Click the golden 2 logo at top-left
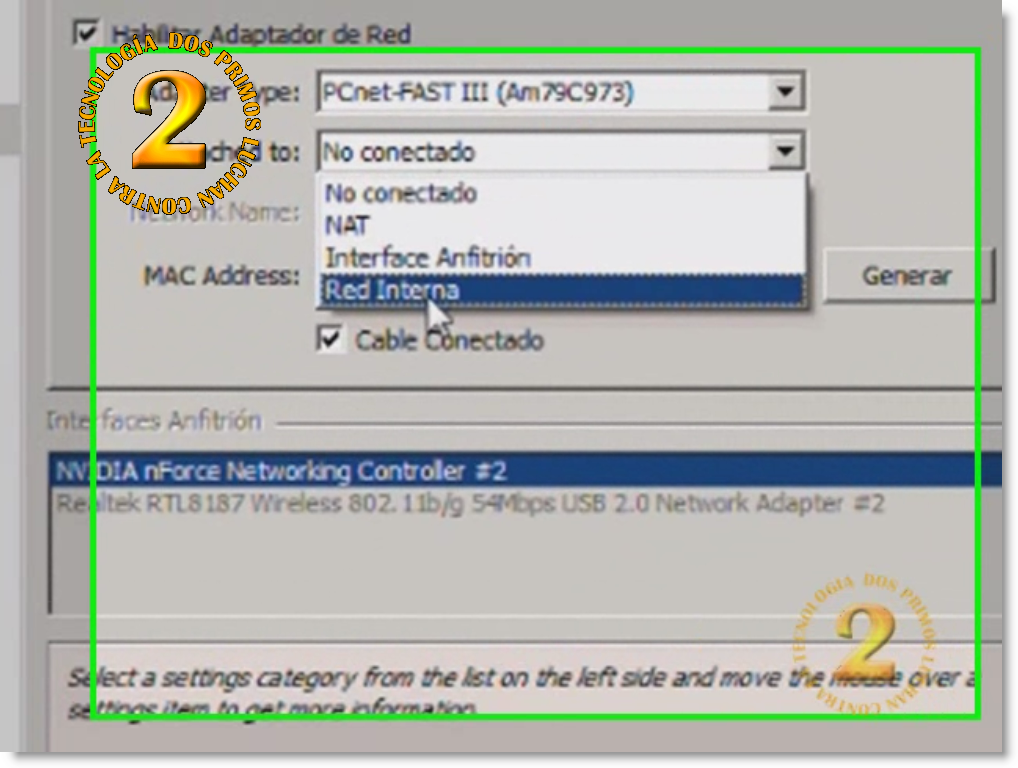 click(169, 122)
